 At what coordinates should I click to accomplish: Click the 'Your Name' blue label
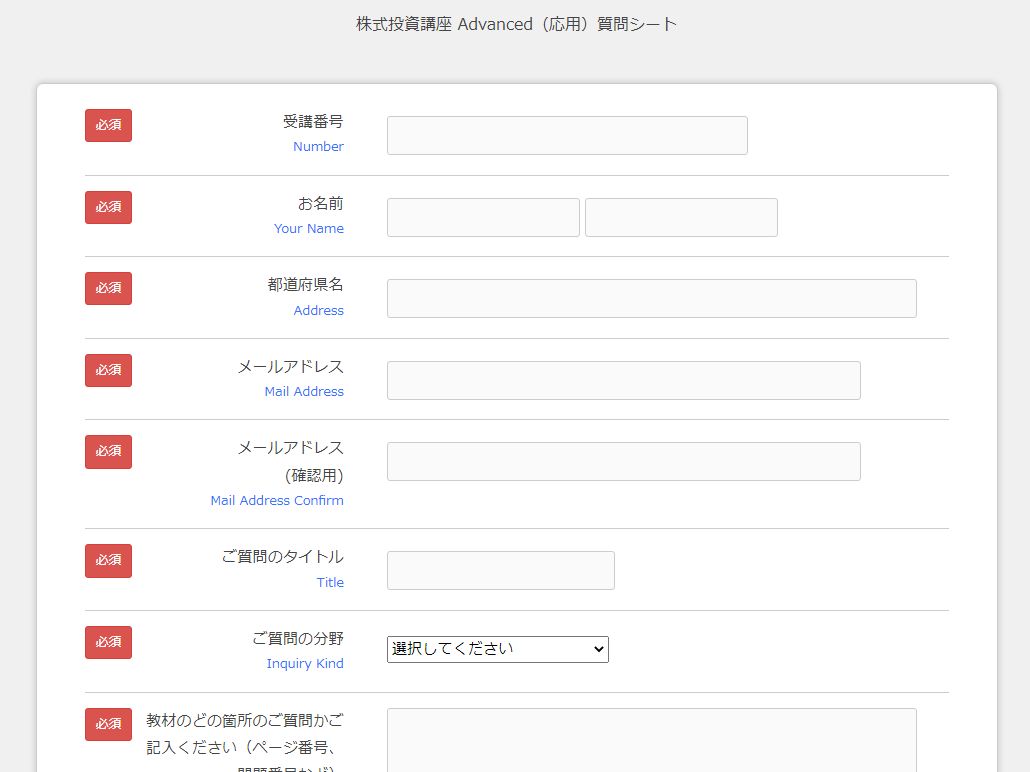(x=309, y=229)
